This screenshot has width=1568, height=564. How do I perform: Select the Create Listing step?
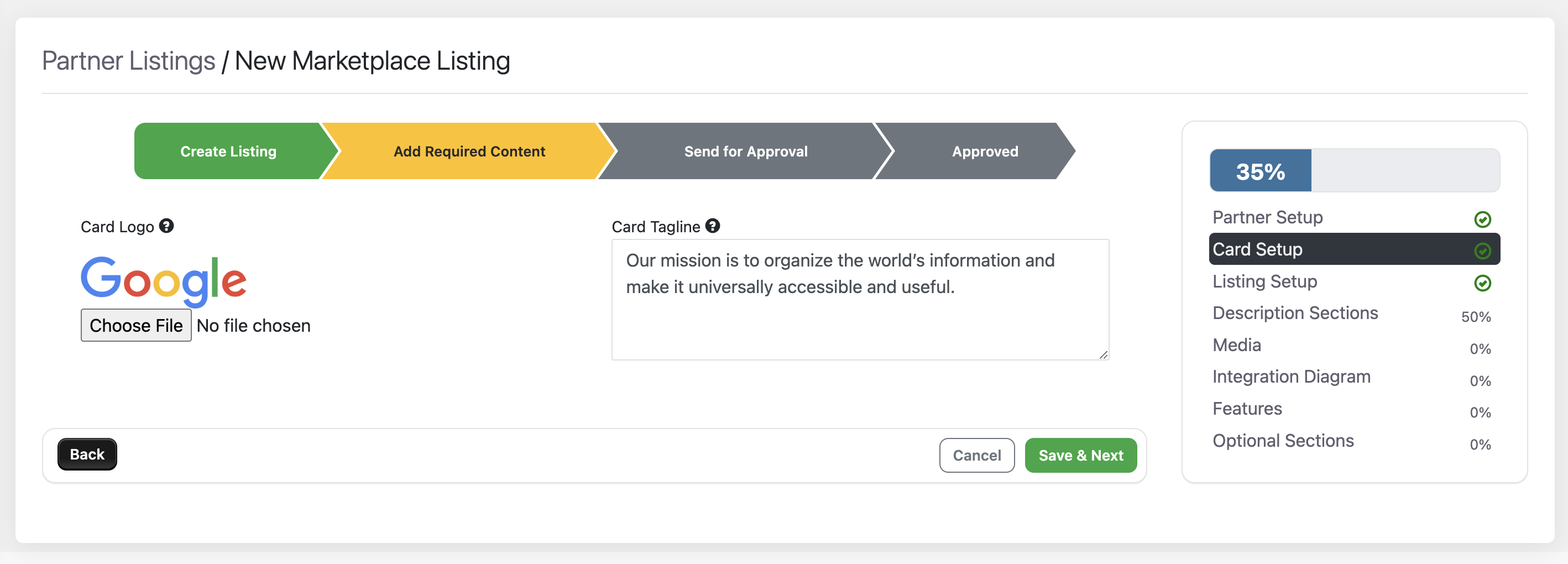pyautogui.click(x=228, y=151)
